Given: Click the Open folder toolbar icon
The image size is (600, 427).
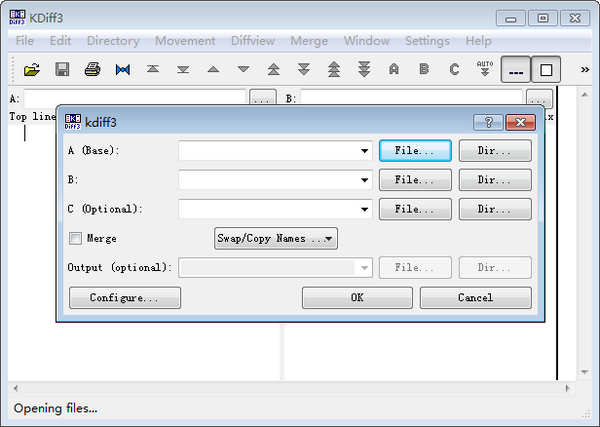Looking at the screenshot, I should point(32,69).
